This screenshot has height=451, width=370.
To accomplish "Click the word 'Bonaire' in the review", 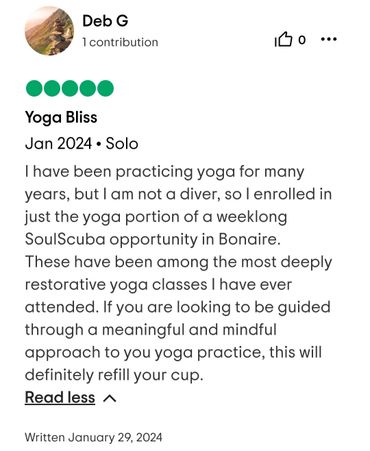I will (247, 239).
